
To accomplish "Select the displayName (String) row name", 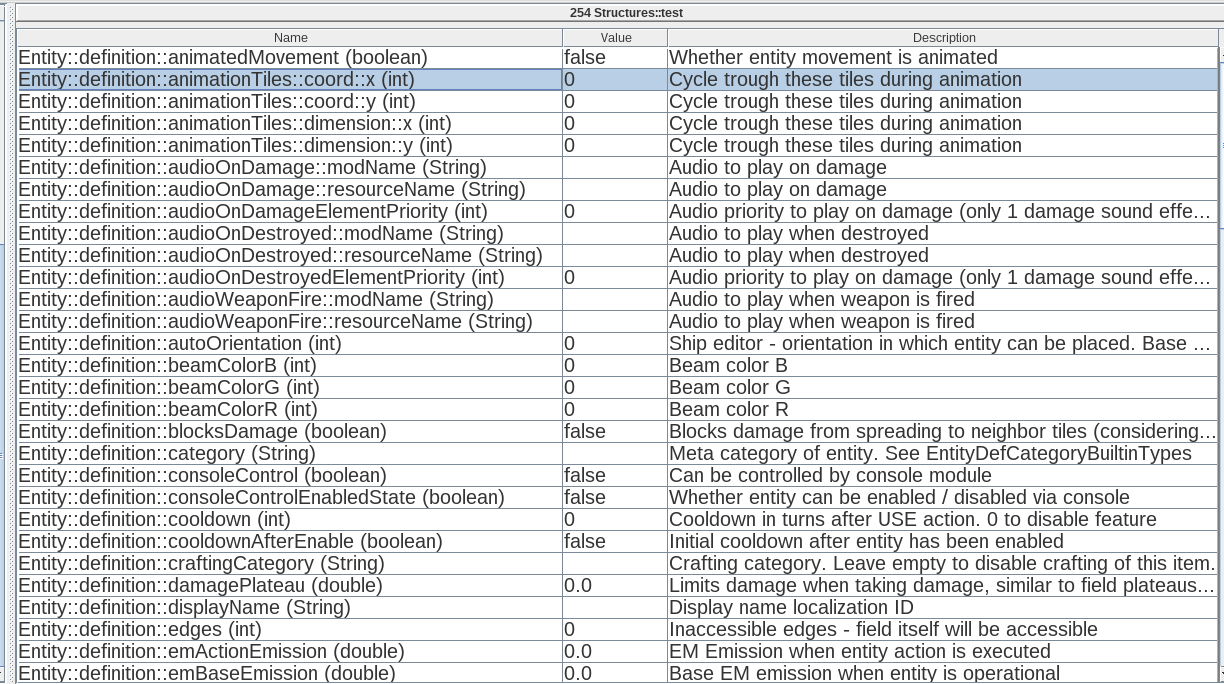I will click(290, 608).
